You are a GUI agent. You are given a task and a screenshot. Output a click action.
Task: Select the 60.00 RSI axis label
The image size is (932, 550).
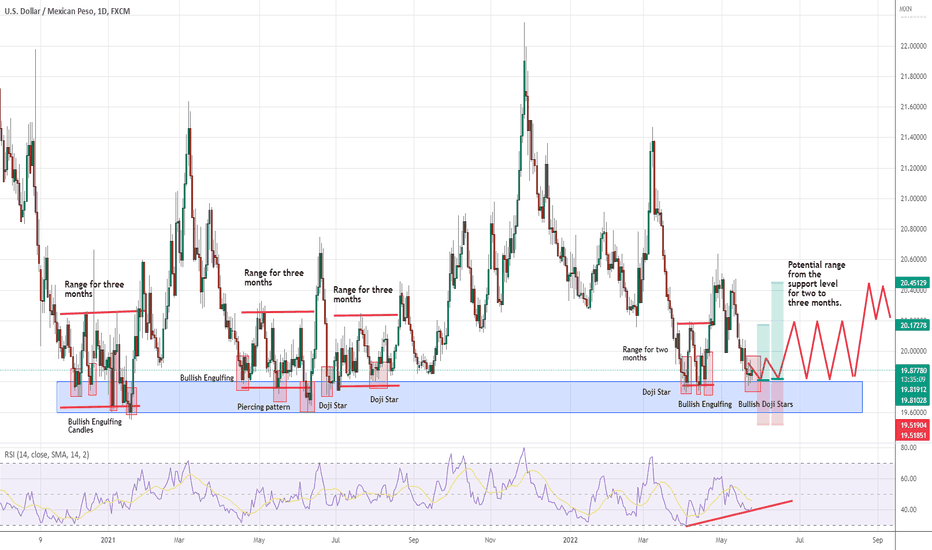(908, 479)
